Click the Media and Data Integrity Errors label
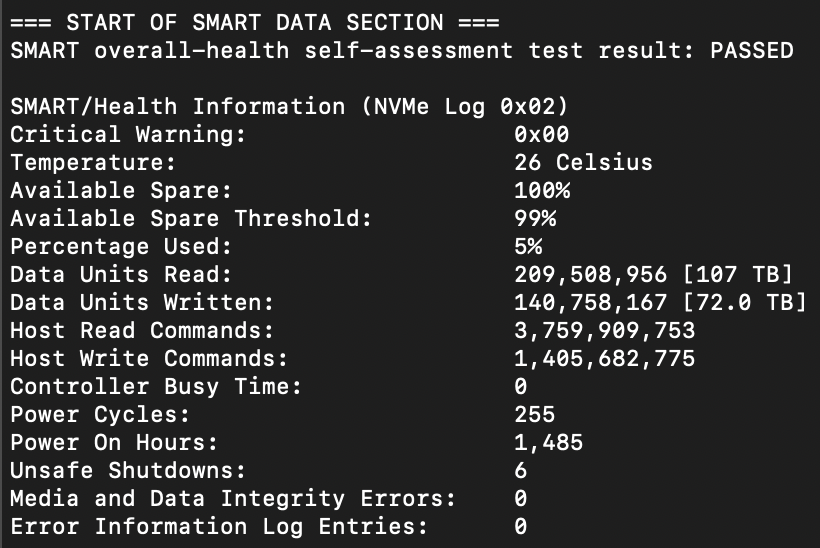The image size is (820, 548). (x=233, y=498)
